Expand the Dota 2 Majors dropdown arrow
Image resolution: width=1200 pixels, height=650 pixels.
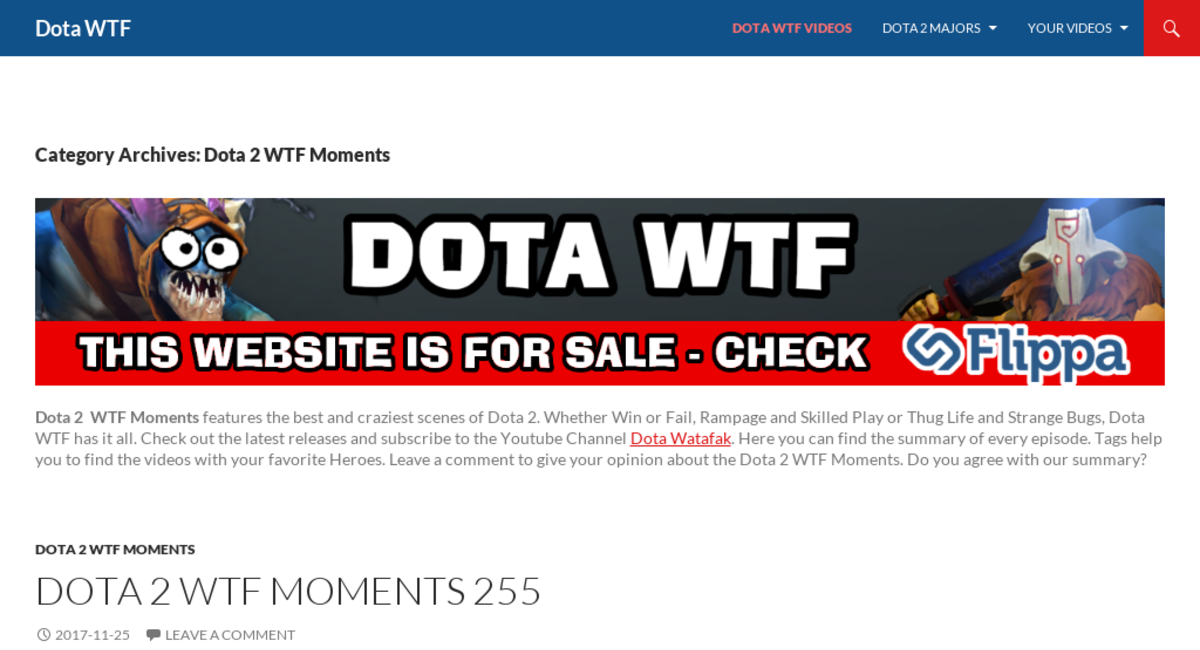coord(993,28)
